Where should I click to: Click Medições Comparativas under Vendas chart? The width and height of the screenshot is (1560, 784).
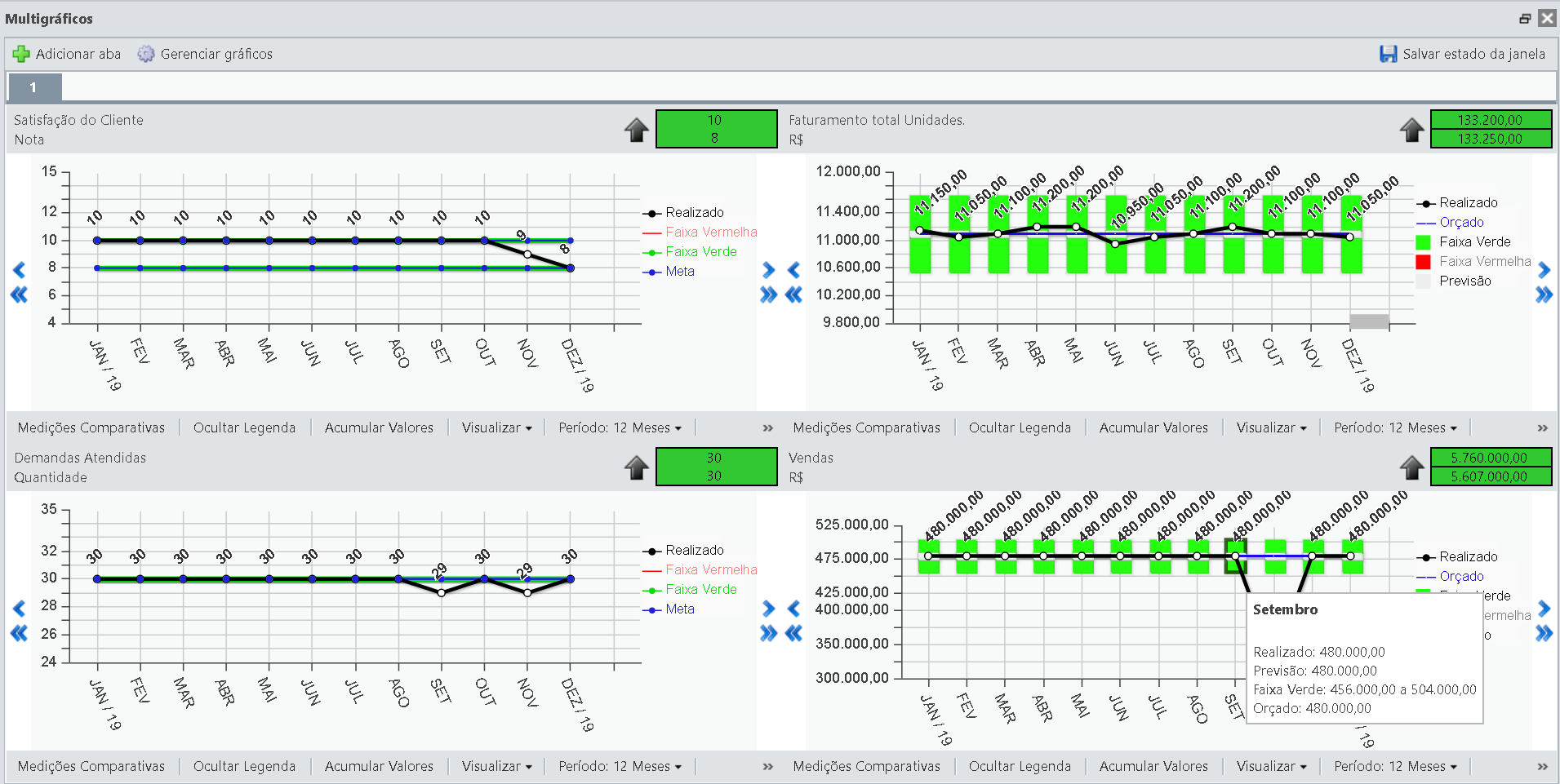click(x=866, y=766)
